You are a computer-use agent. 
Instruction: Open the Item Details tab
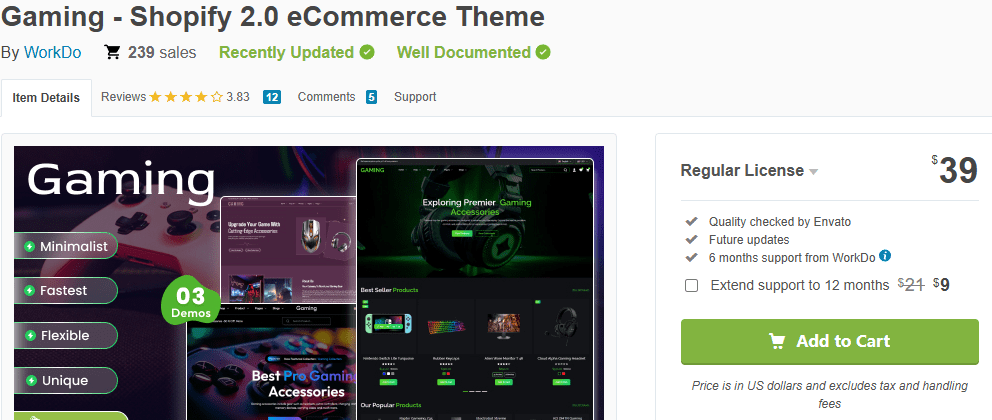pyautogui.click(x=46, y=98)
